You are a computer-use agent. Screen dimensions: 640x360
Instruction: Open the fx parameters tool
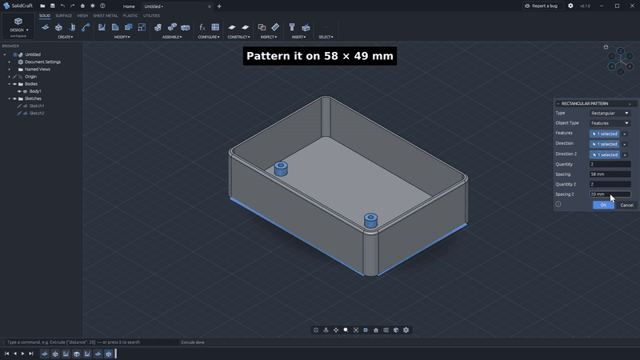202,27
